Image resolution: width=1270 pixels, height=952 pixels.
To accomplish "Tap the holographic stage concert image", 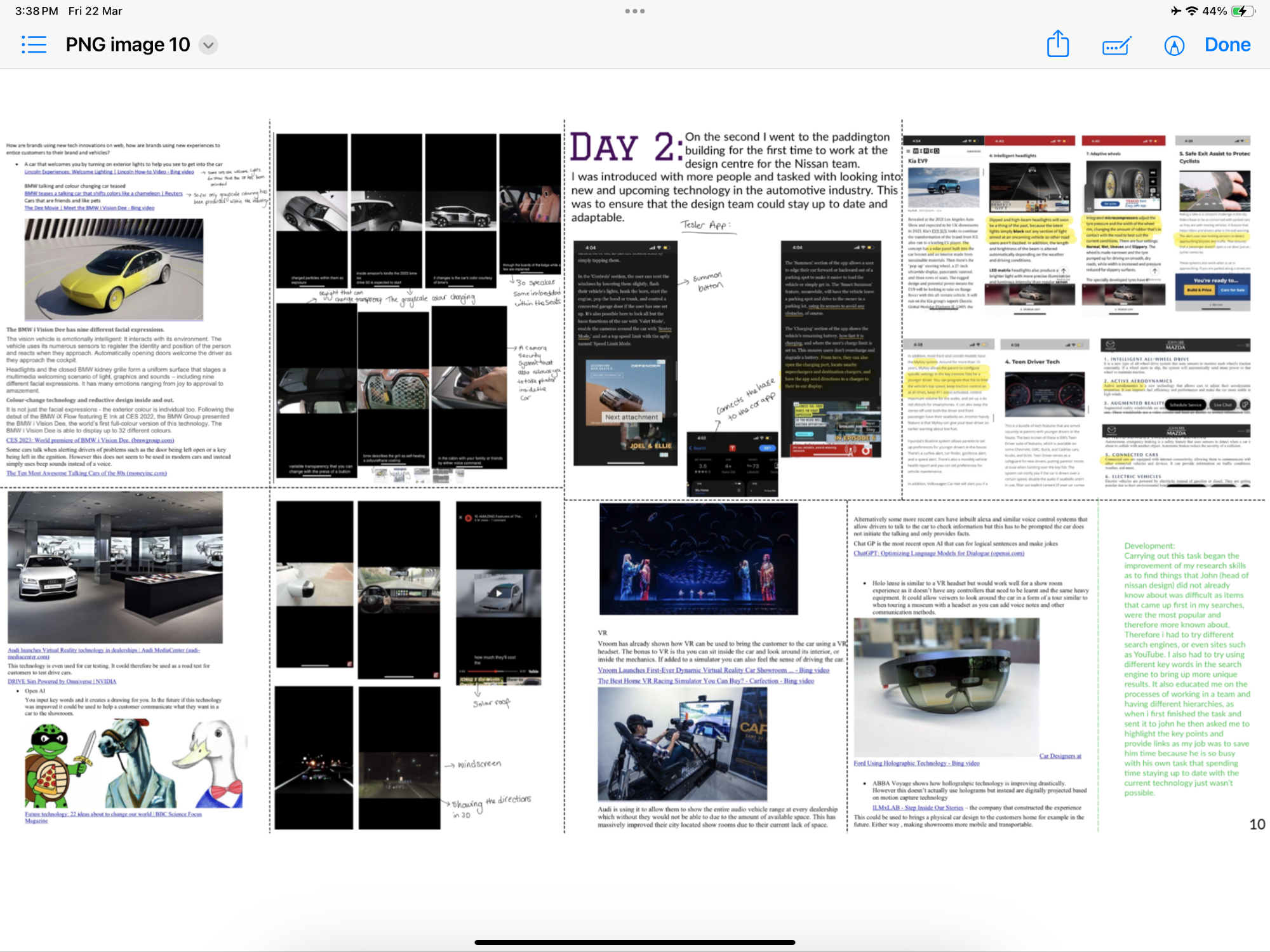I will pyautogui.click(x=698, y=559).
